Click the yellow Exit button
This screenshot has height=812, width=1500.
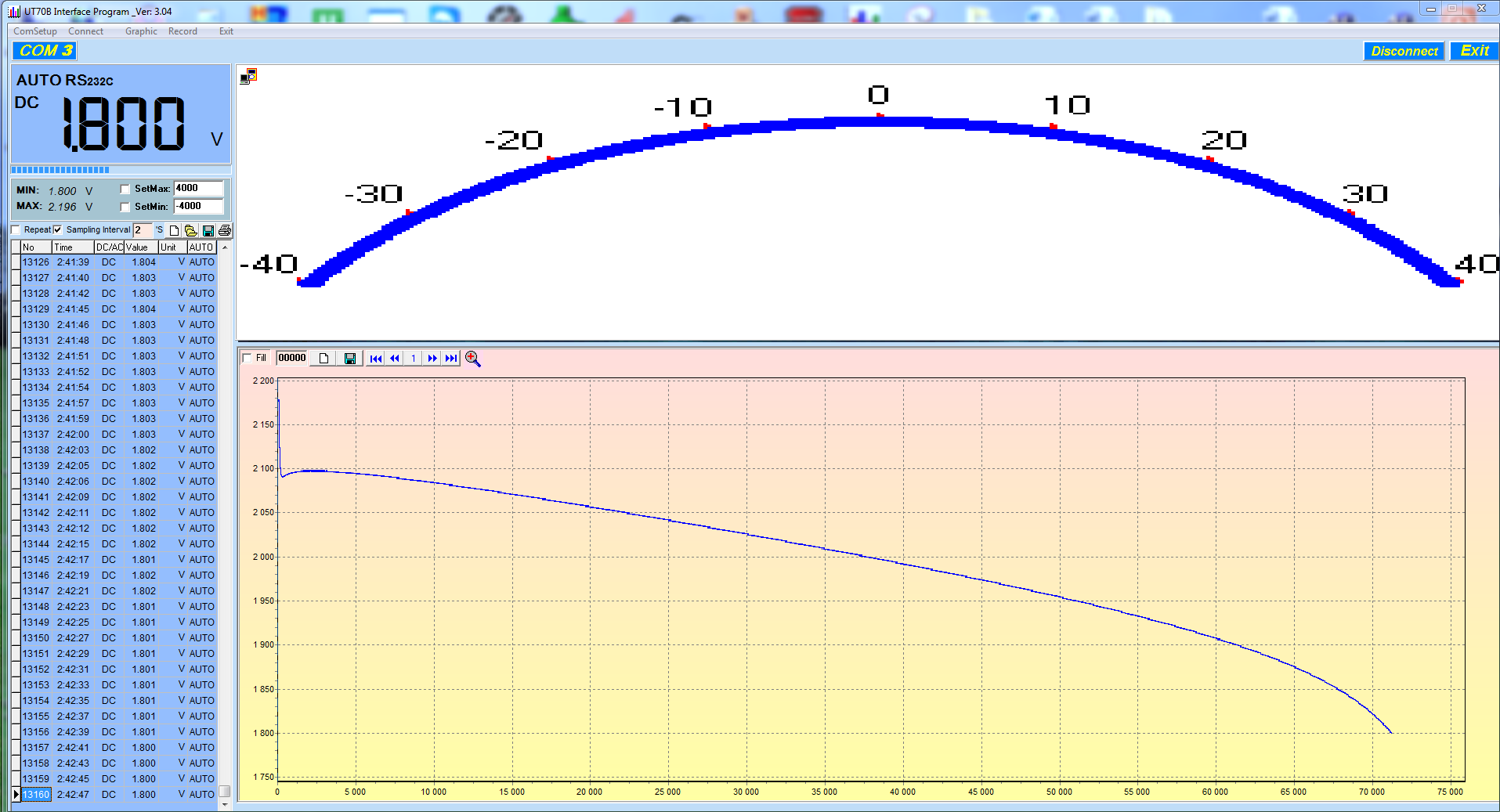point(1474,51)
